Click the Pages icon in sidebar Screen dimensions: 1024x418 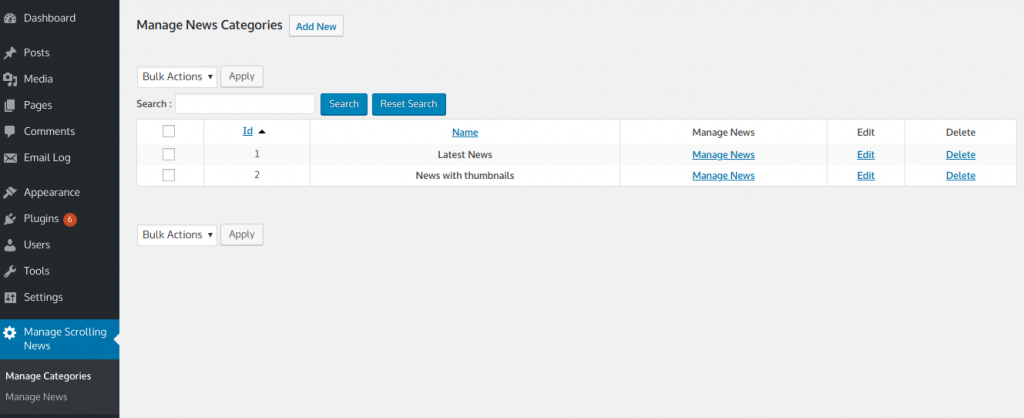10,105
